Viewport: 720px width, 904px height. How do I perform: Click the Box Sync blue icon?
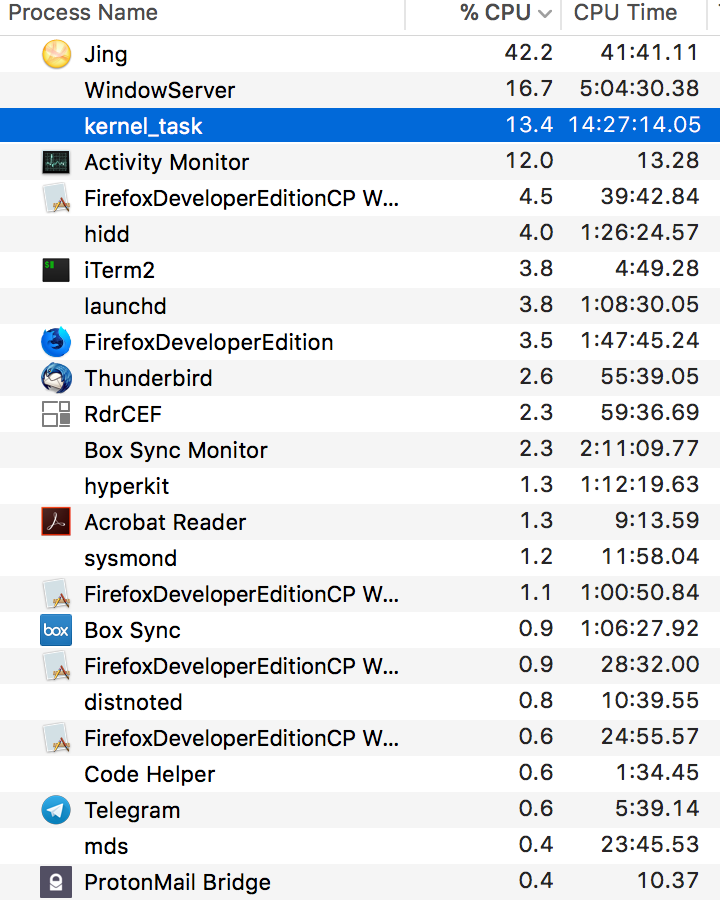56,630
